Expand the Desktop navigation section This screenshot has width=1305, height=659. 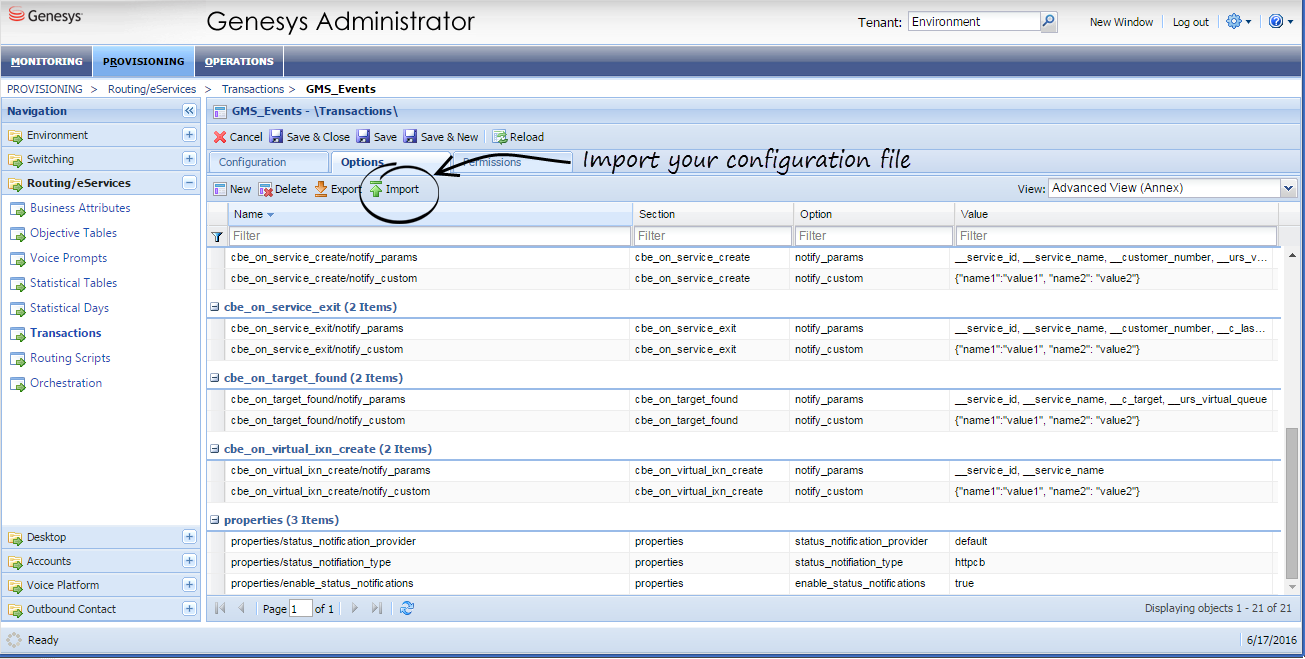coord(189,537)
